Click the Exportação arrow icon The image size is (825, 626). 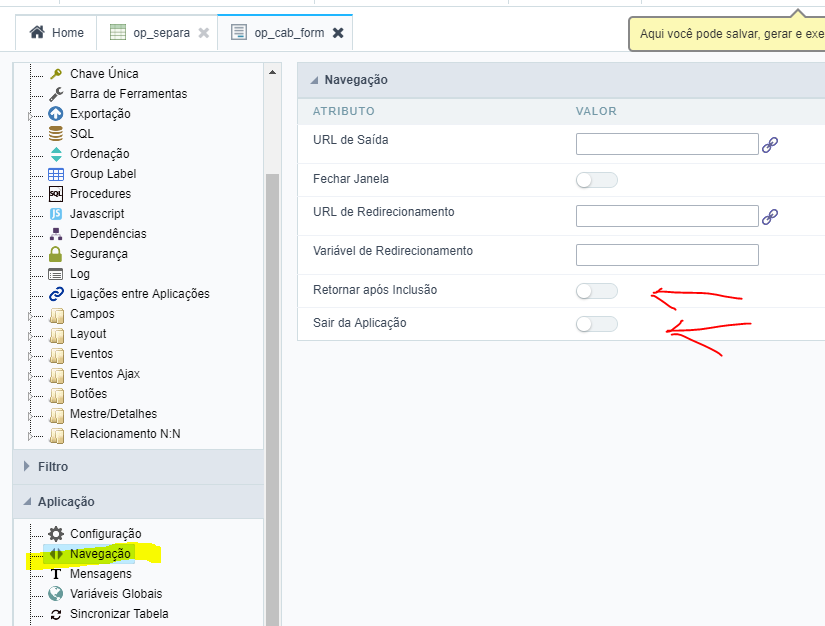56,114
